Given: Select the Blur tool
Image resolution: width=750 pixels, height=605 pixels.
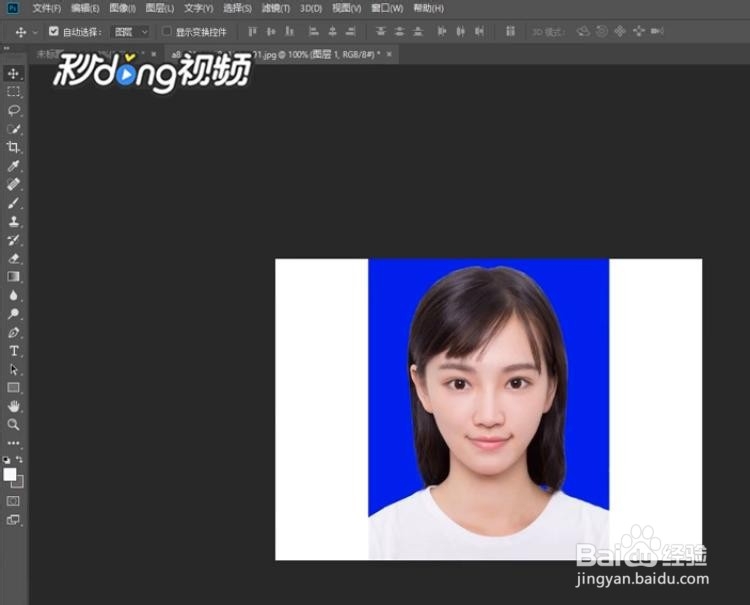Looking at the screenshot, I should coord(13,295).
